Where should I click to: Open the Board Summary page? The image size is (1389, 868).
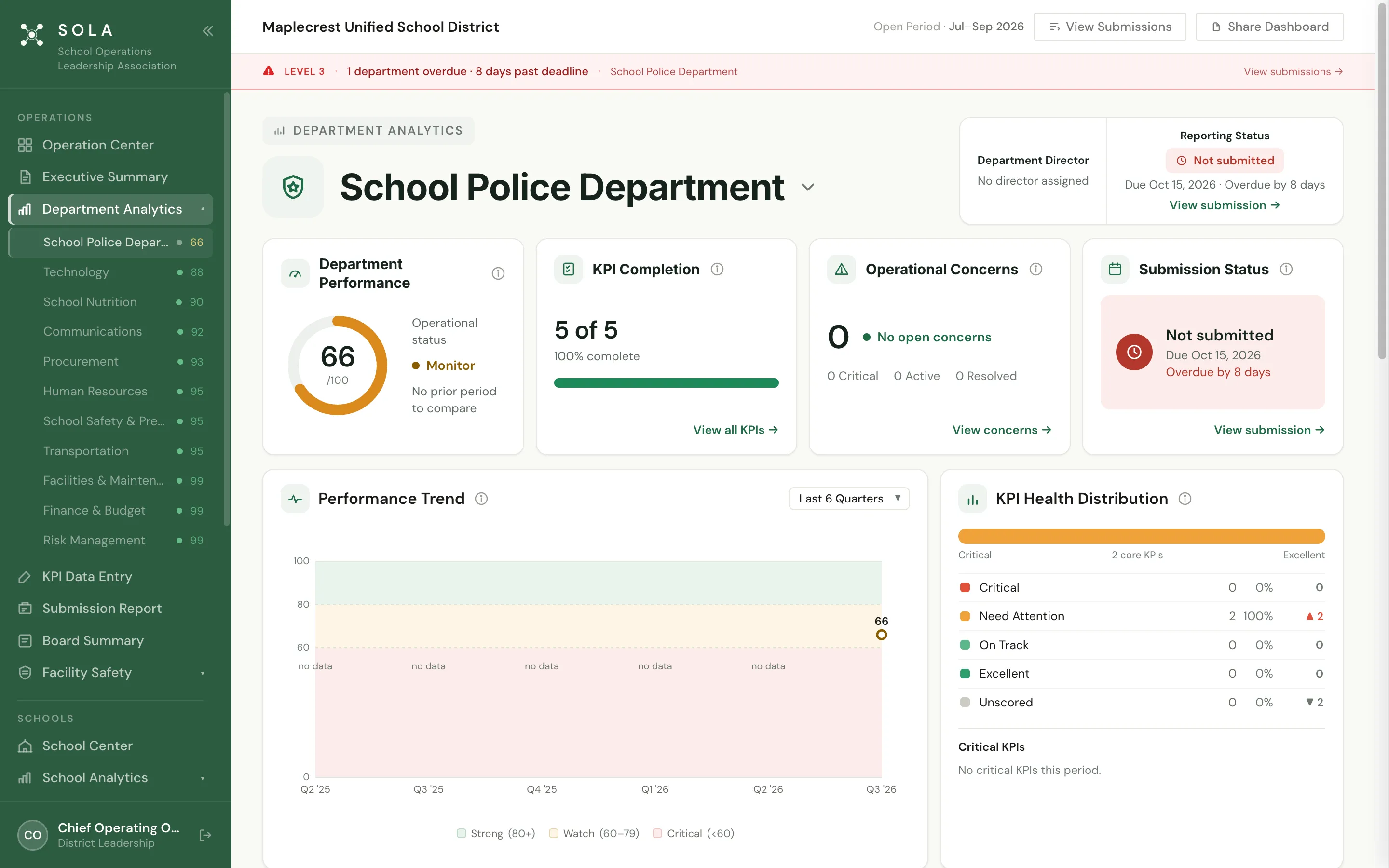coord(111,641)
